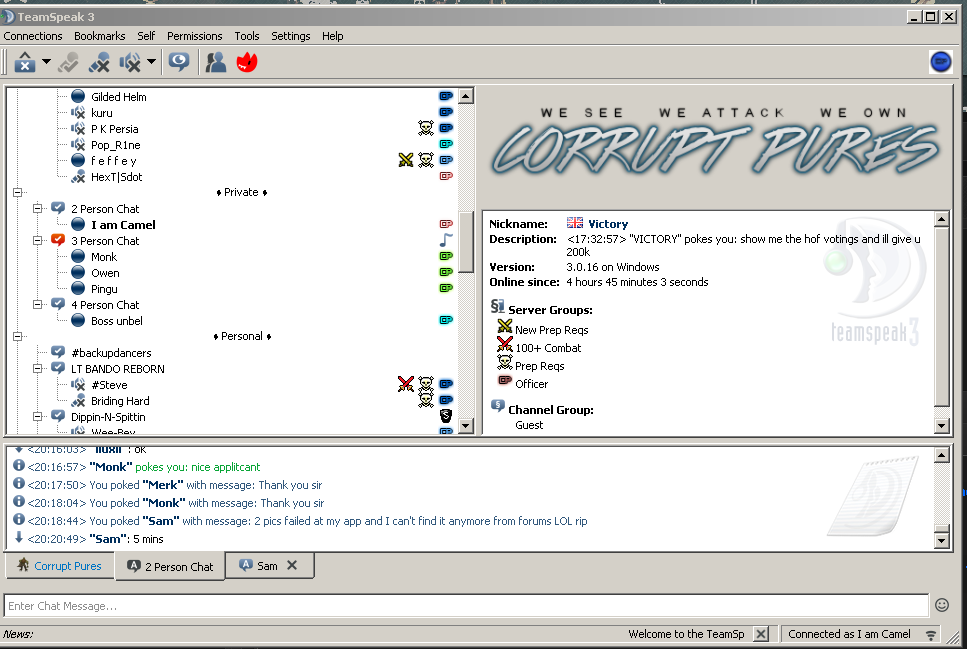
Task: Open the Help menu
Action: click(x=332, y=36)
